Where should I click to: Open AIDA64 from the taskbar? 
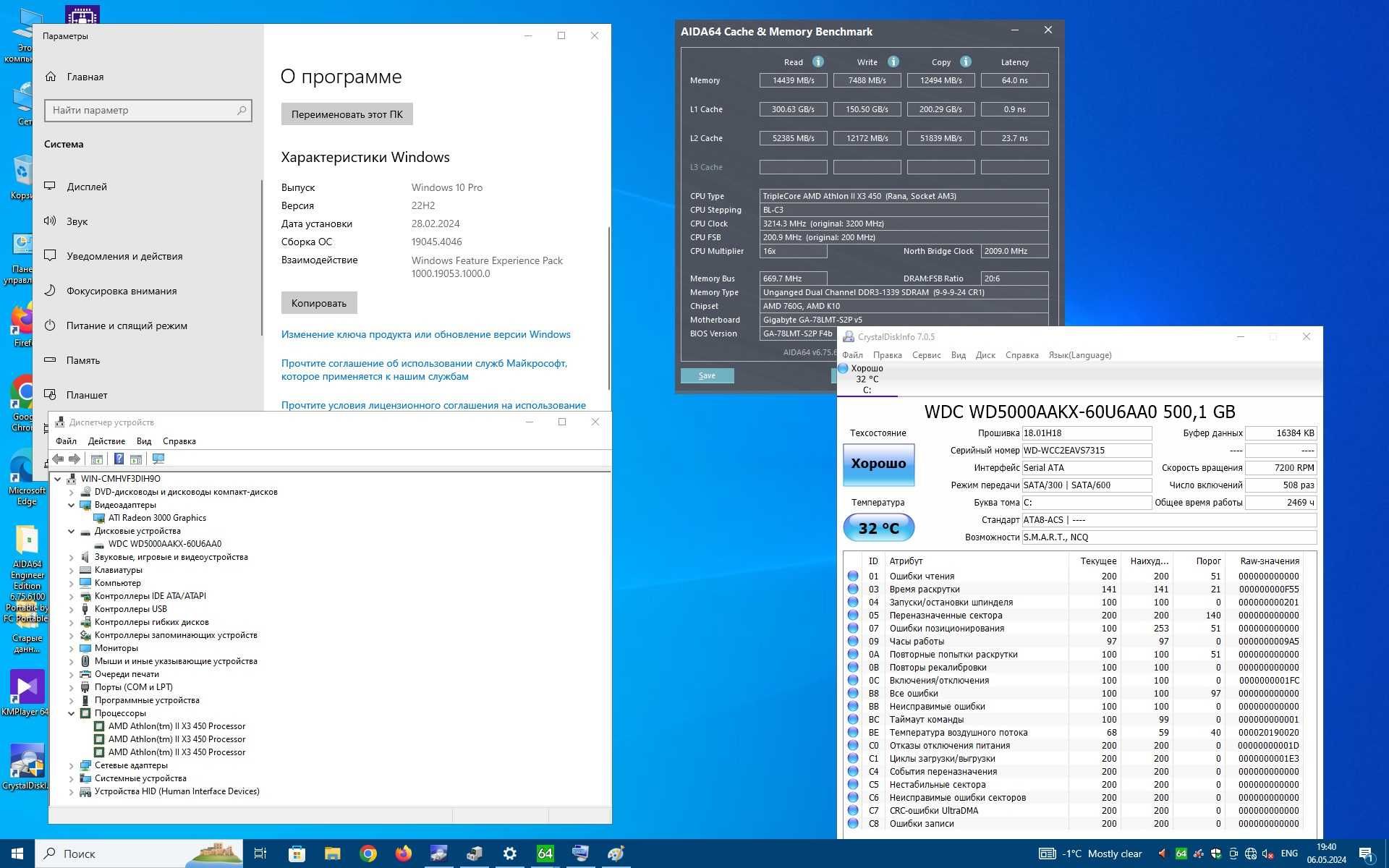[x=545, y=854]
